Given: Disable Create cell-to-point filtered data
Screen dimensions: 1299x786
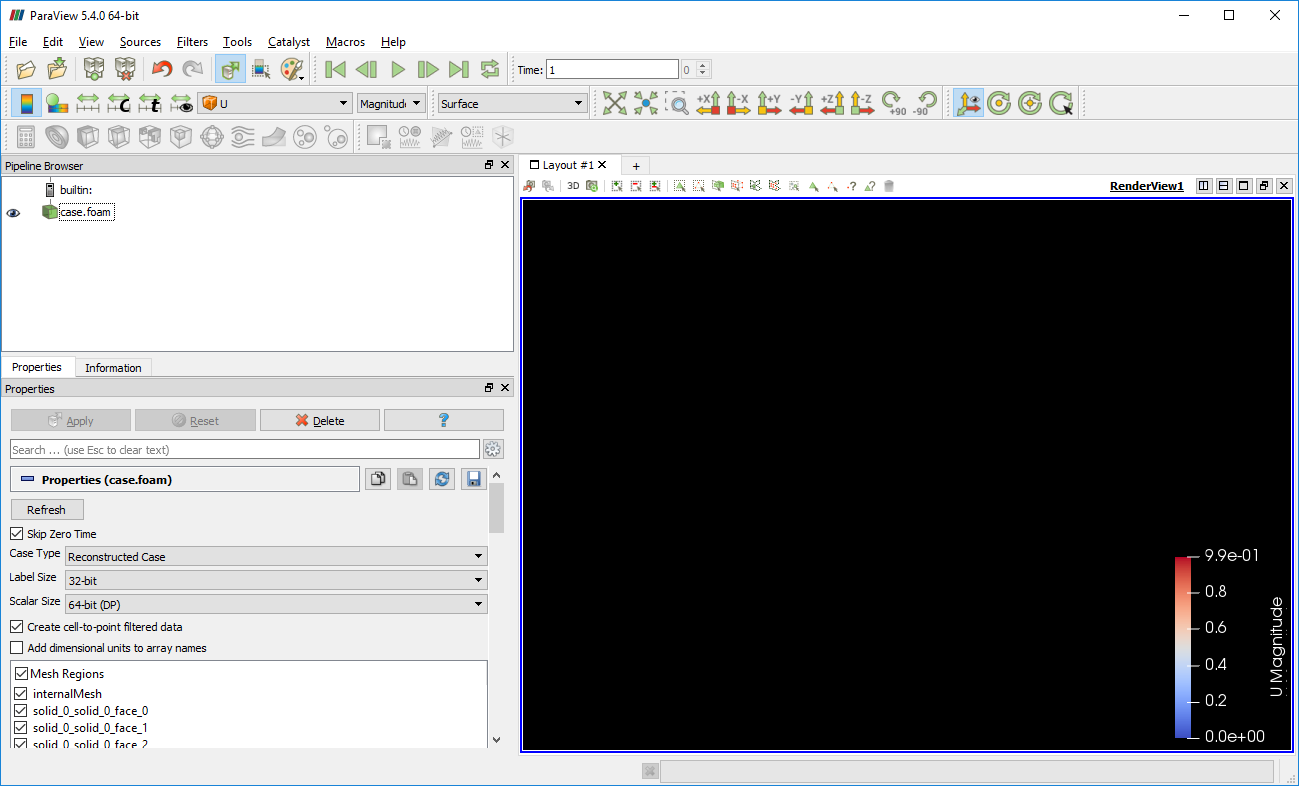Looking at the screenshot, I should pos(16,626).
